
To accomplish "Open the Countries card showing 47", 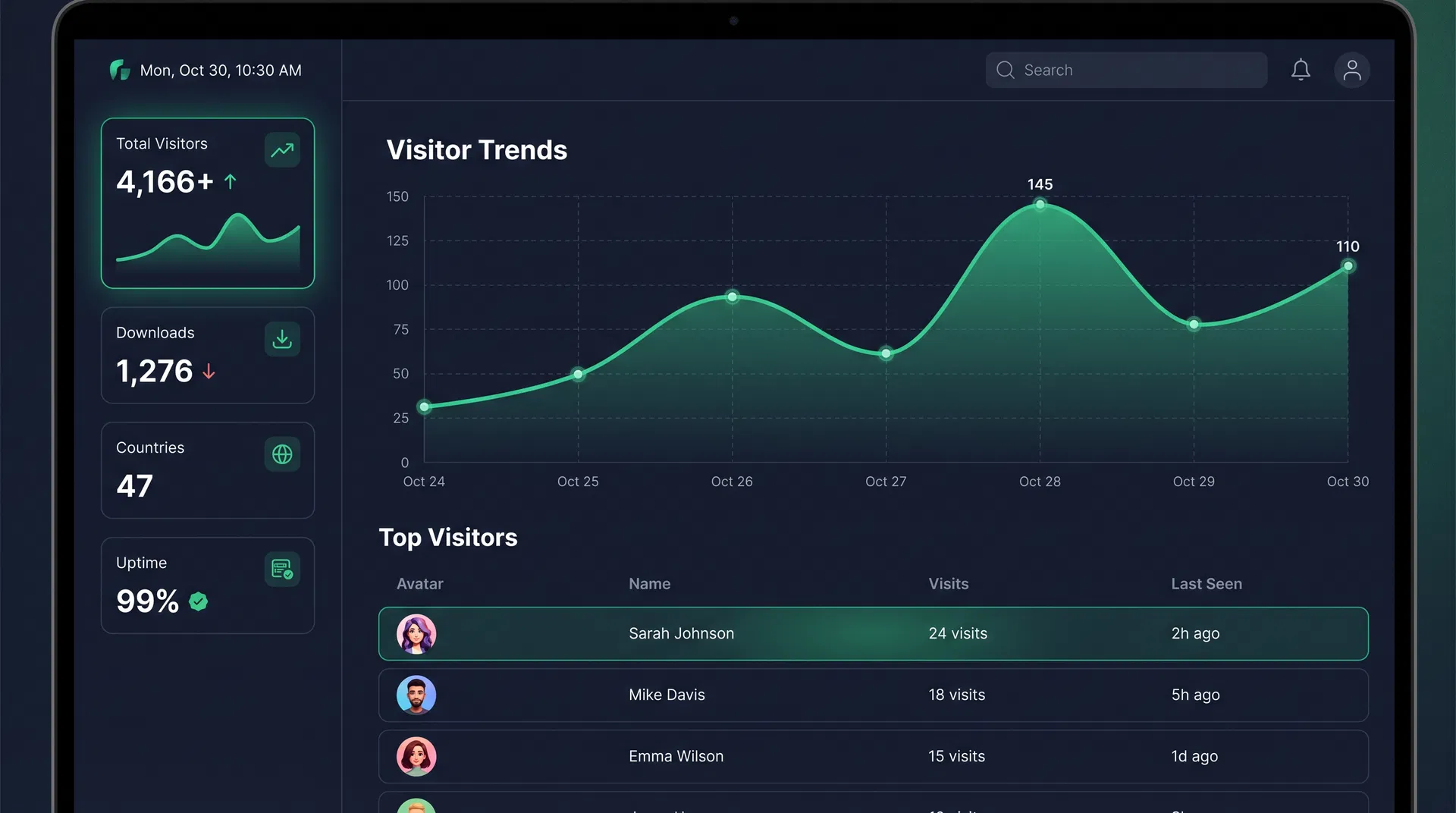I will 207,470.
